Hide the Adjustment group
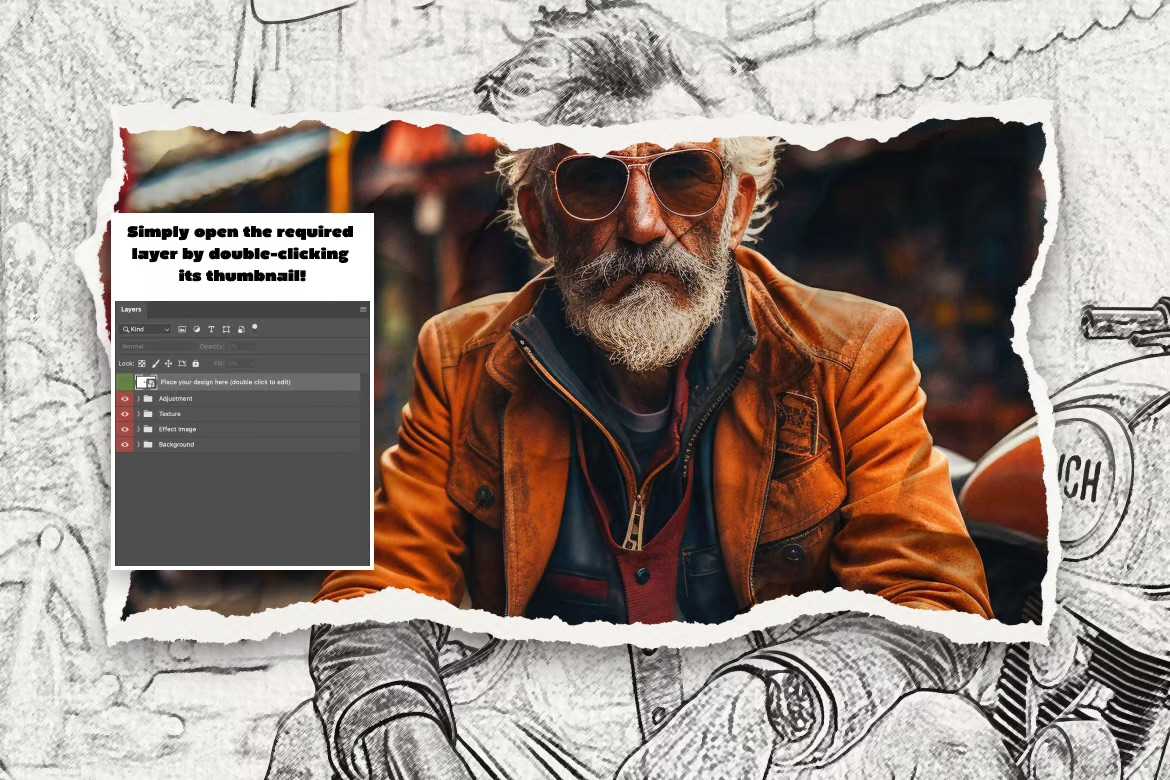The image size is (1170, 780). coord(124,399)
